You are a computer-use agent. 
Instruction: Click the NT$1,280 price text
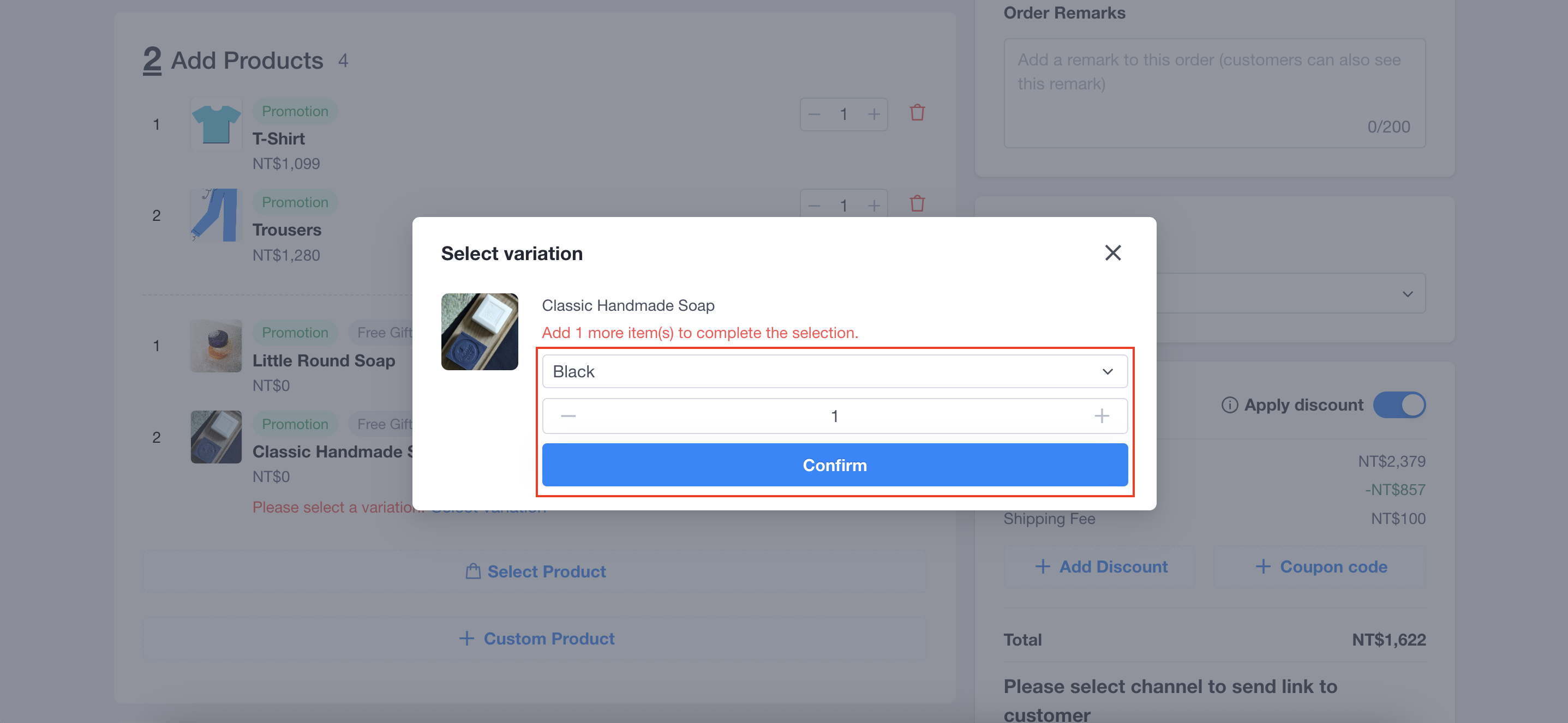(x=286, y=255)
